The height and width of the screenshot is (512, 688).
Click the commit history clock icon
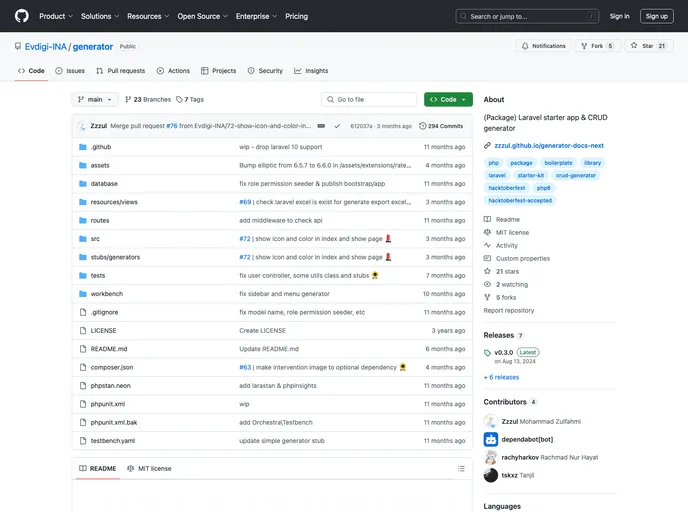pos(423,126)
